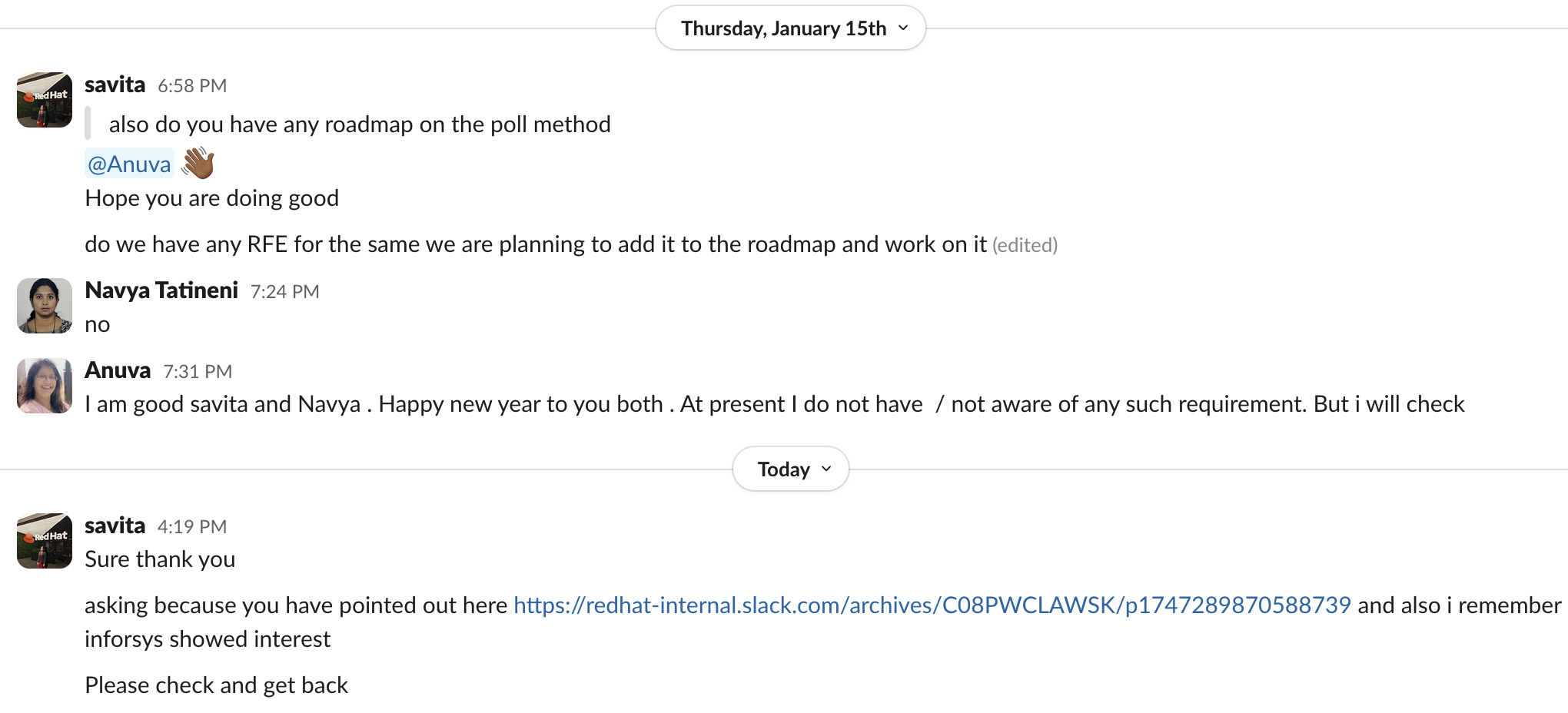Viewport: 1568px width, 713px height.
Task: Click savita's avatar on the 4:19 PM message
Action: click(x=45, y=541)
